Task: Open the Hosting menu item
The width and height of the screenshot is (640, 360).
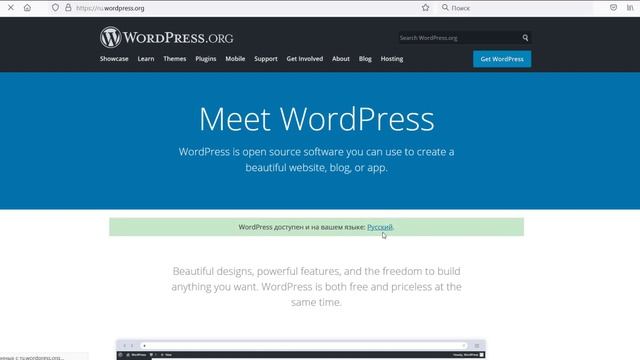Action: pos(392,59)
